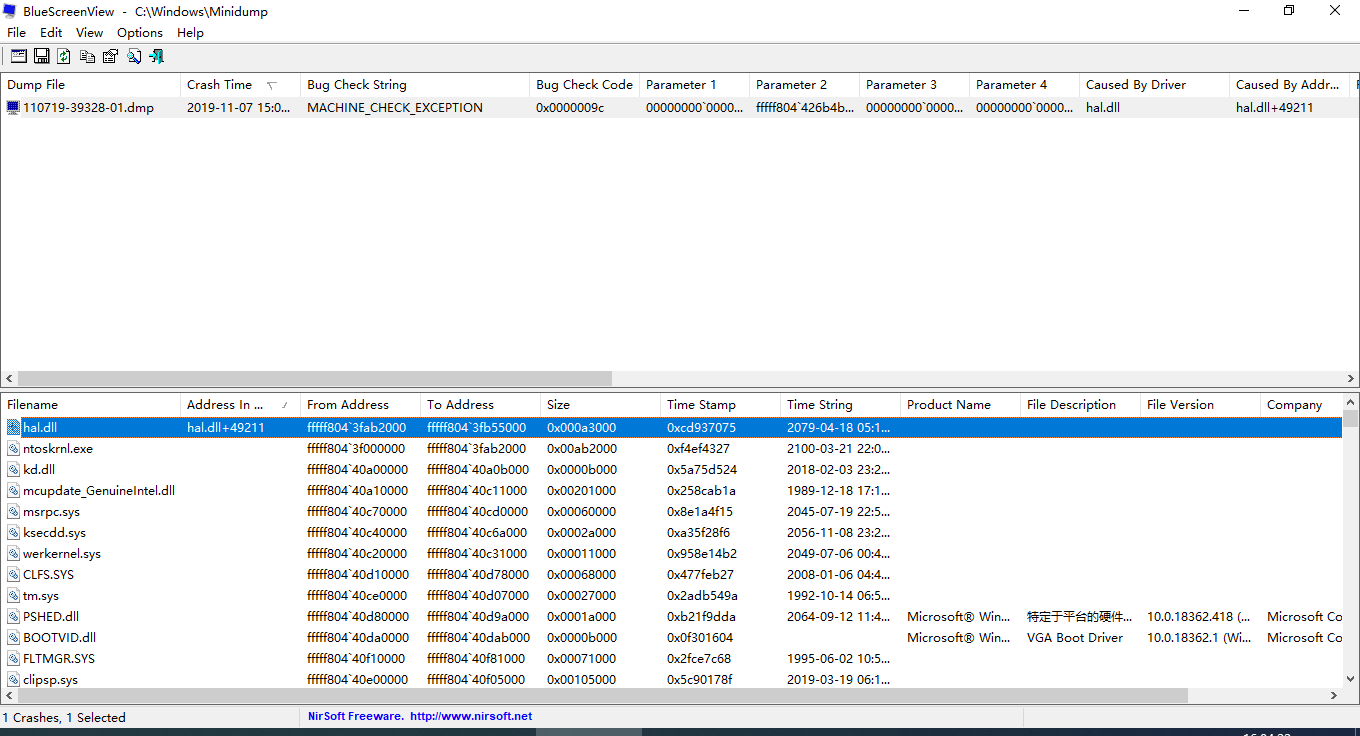Click the size value 0x00201000
The width and height of the screenshot is (1360, 736).
pyautogui.click(x=582, y=490)
